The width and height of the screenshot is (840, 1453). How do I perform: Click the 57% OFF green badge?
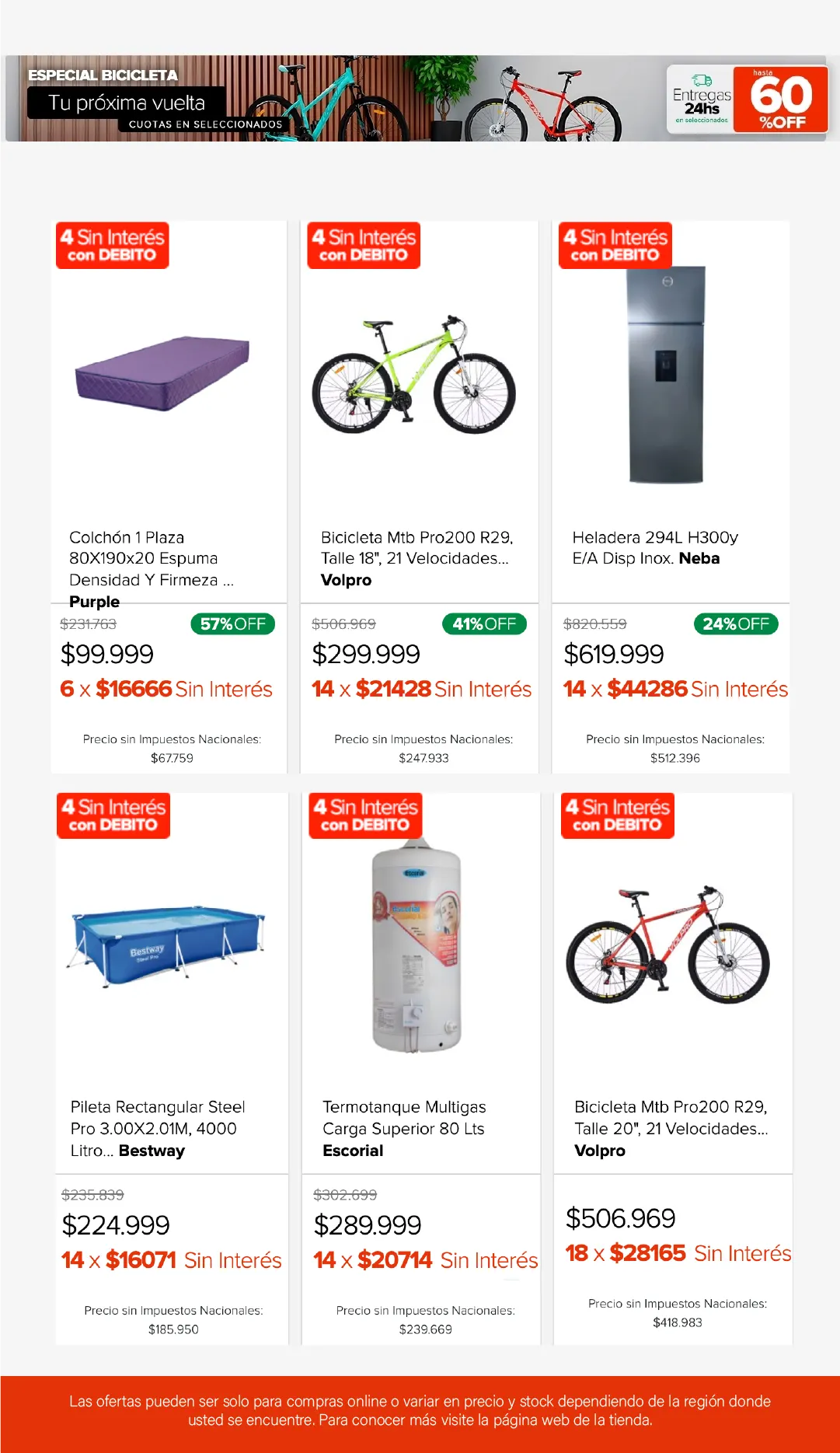(232, 623)
